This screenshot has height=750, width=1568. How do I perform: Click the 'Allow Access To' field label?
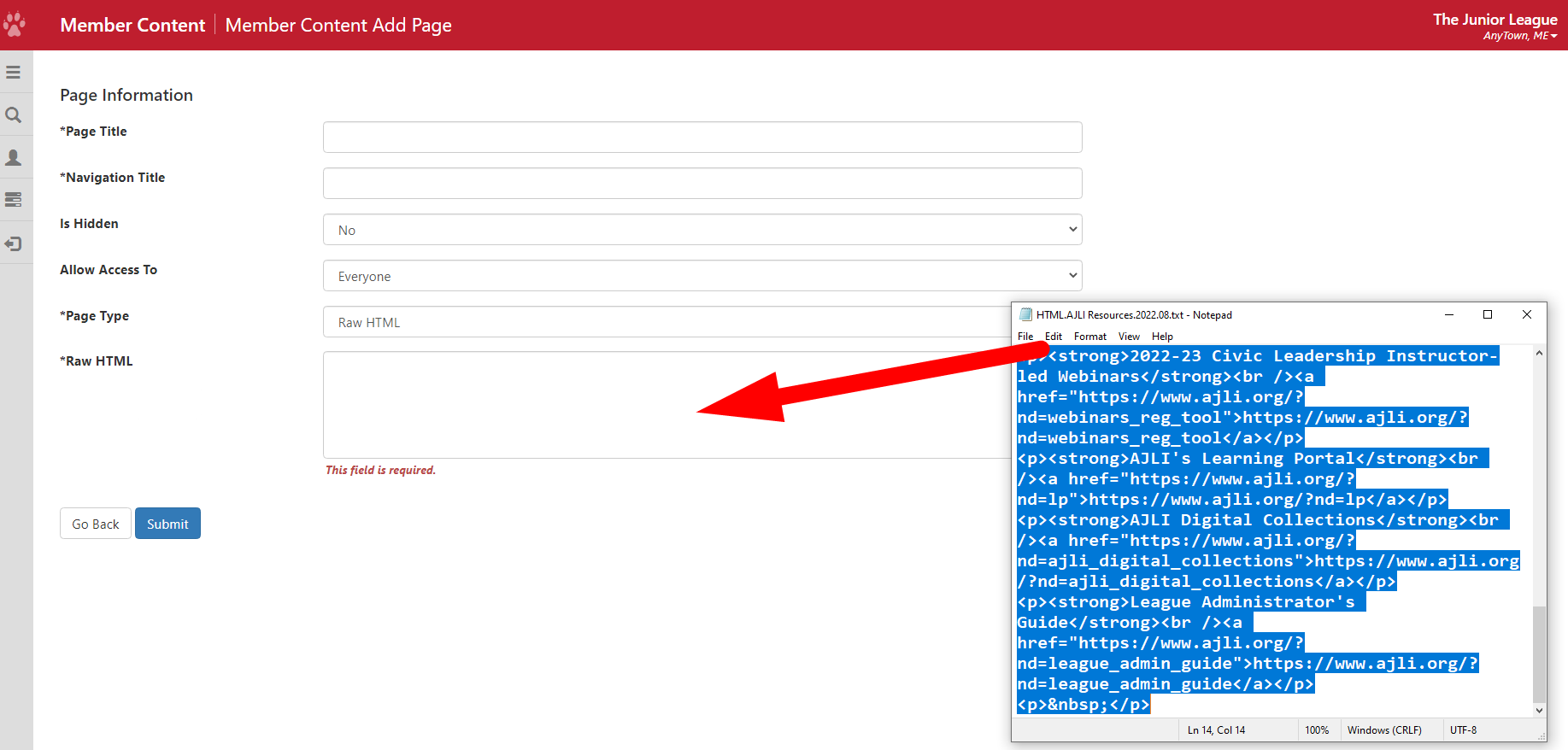point(109,270)
